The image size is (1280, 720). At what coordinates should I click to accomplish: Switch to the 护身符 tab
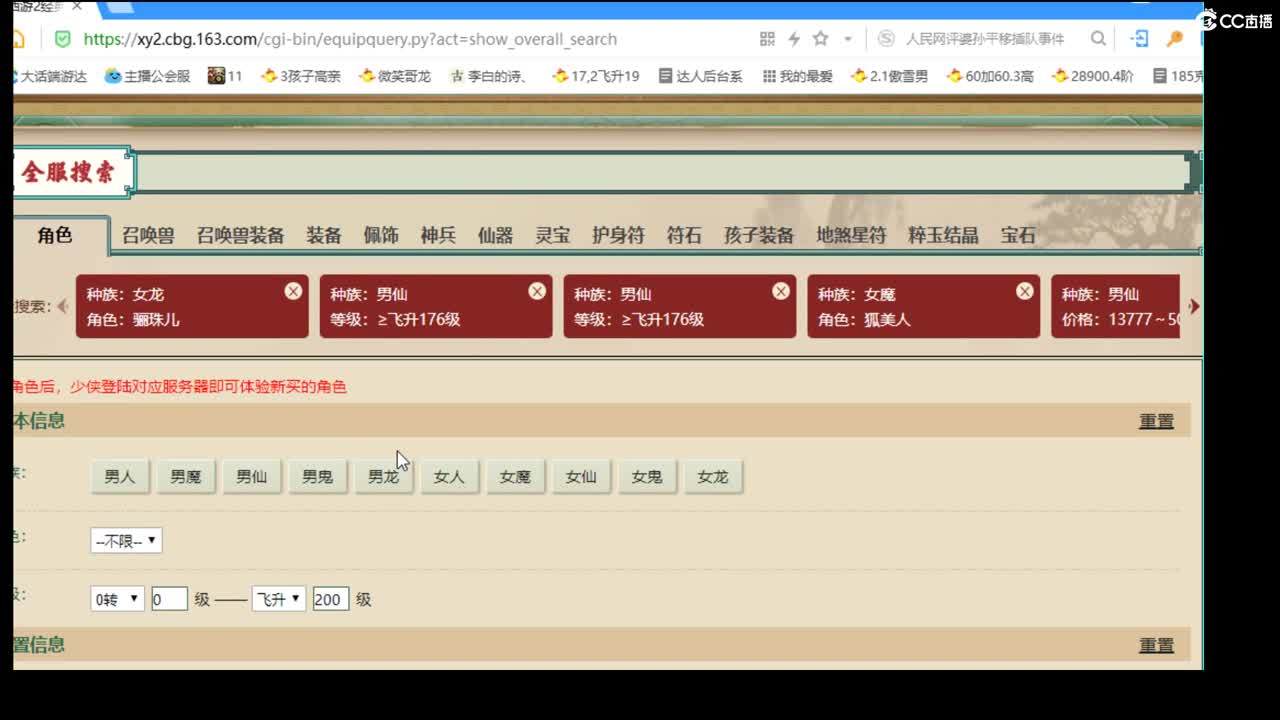pos(618,235)
